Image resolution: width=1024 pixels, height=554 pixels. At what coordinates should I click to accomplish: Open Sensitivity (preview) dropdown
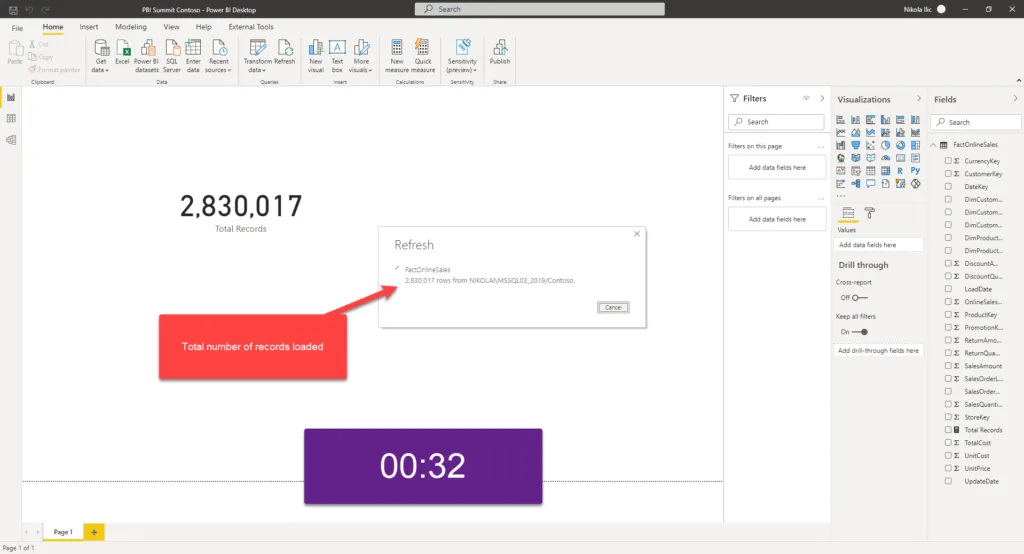pyautogui.click(x=462, y=56)
